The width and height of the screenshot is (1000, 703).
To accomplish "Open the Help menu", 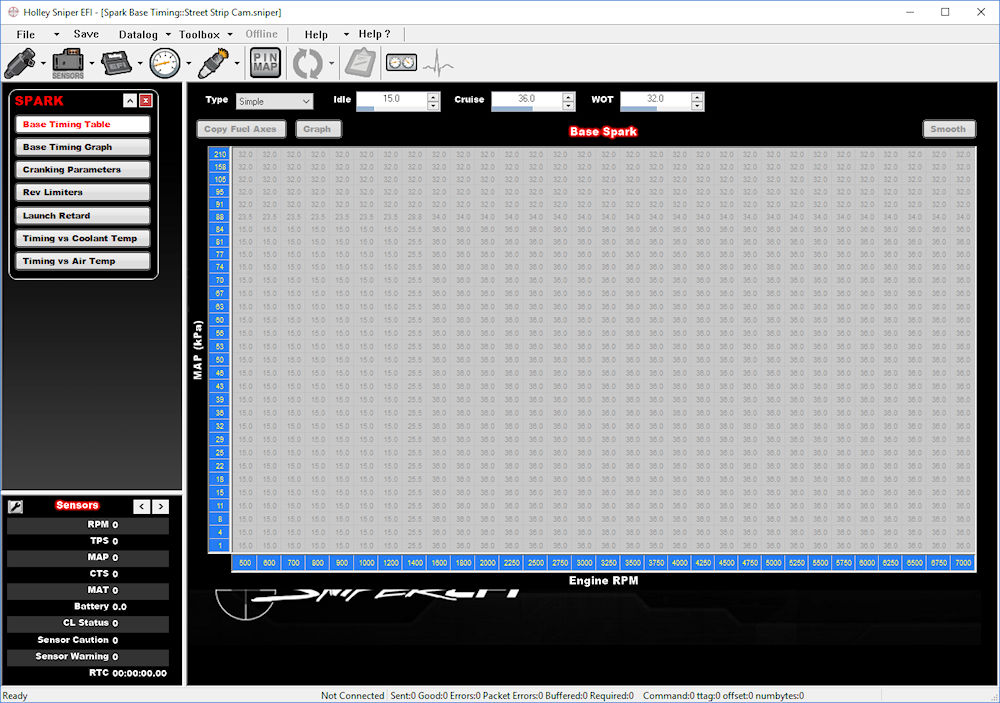I will pos(316,34).
